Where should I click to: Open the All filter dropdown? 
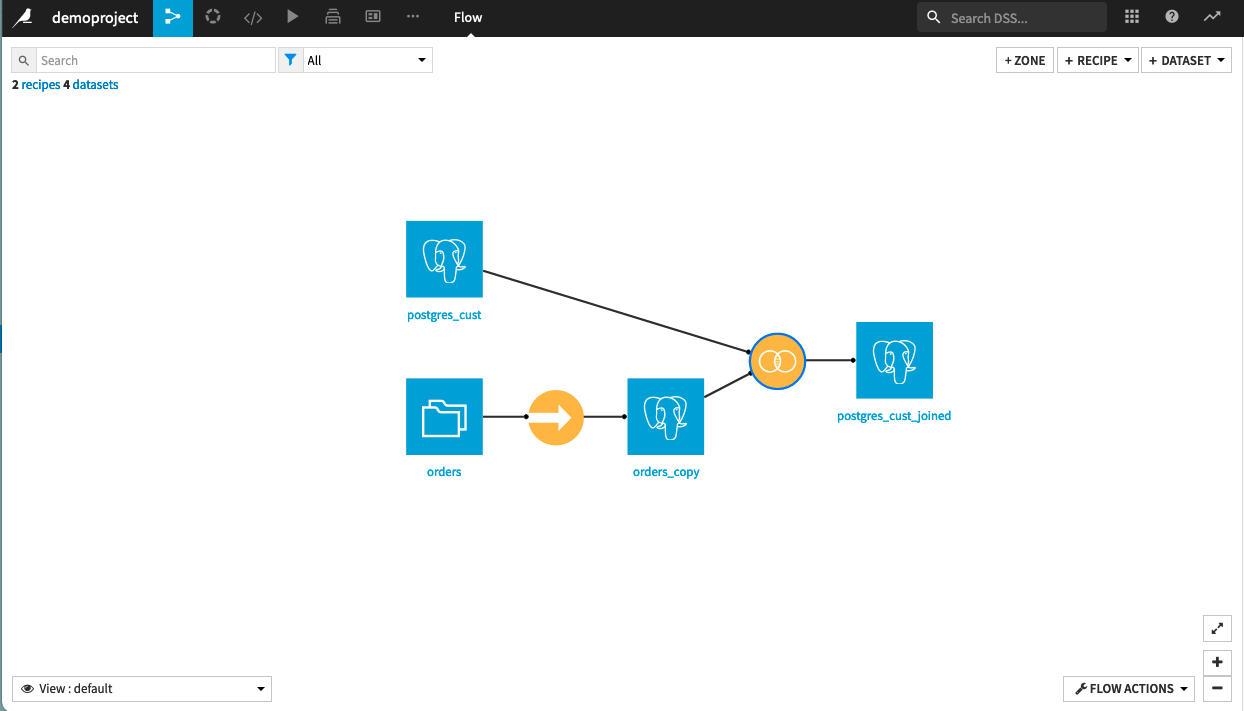click(368, 60)
